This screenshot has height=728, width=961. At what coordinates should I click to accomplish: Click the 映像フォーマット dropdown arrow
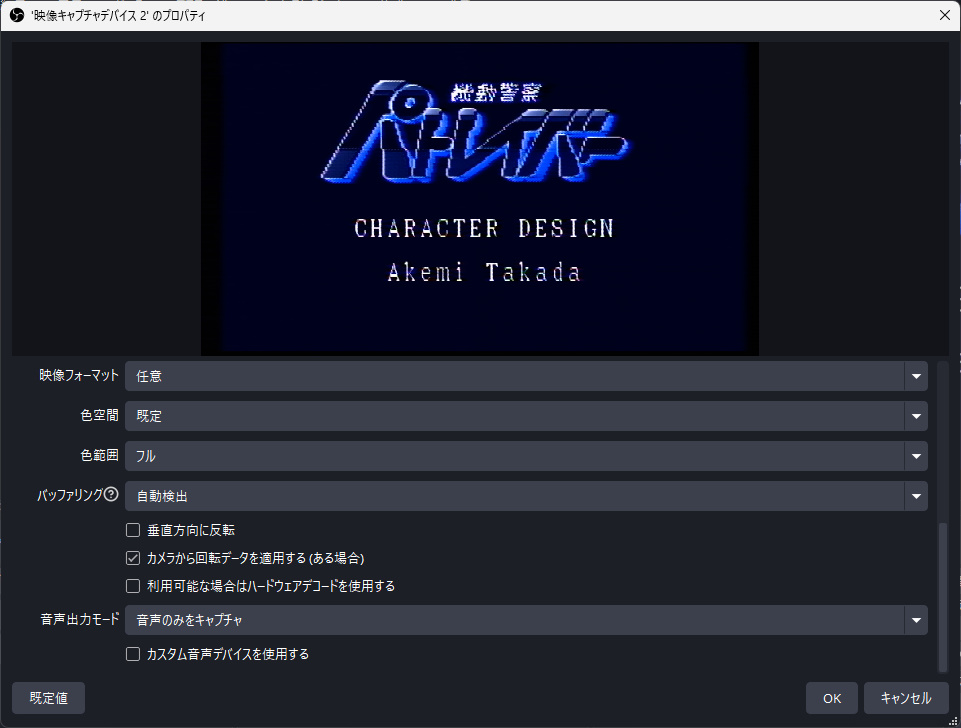pos(915,376)
